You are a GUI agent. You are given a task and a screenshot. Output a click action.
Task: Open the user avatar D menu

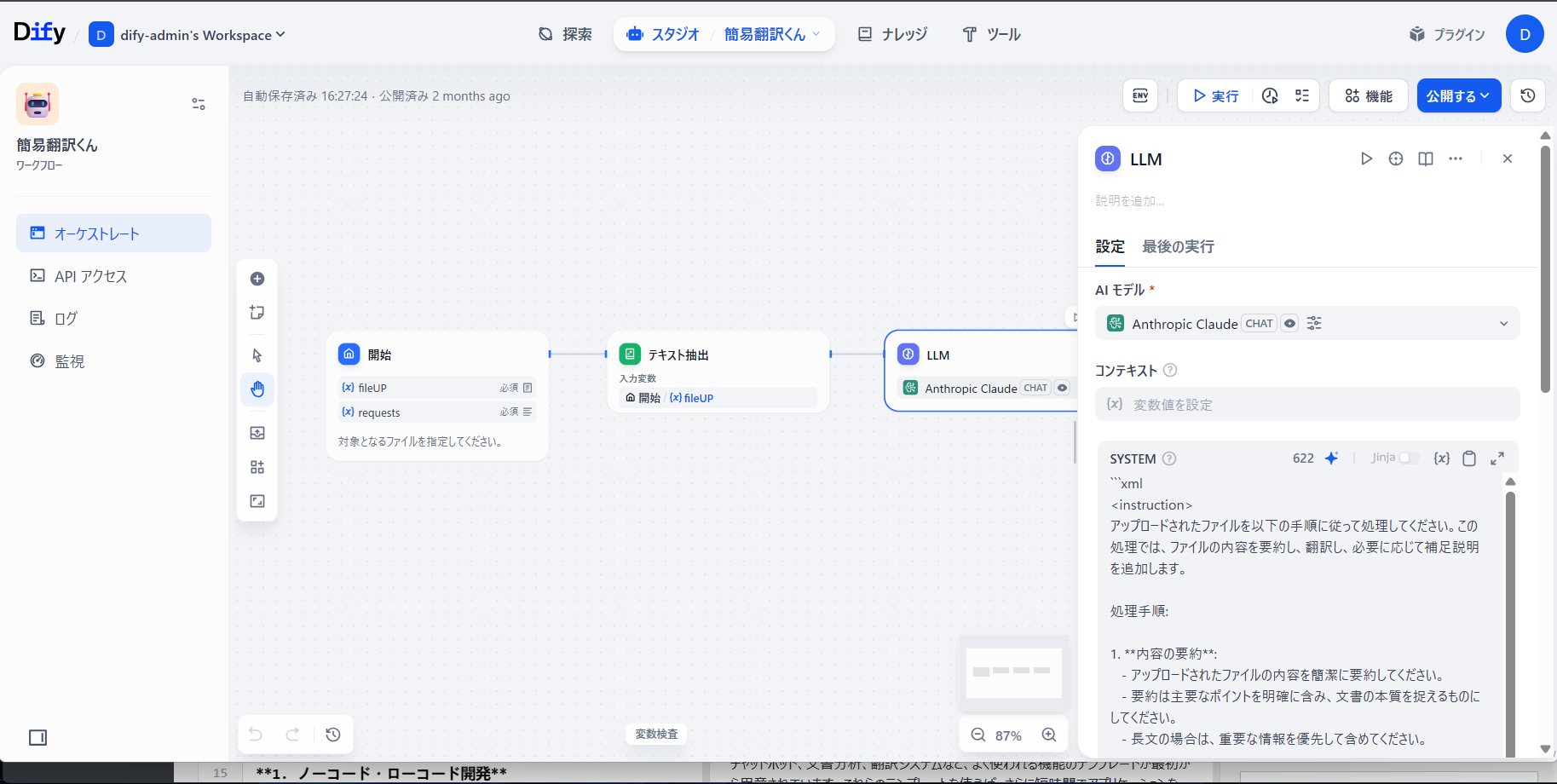tap(1525, 34)
